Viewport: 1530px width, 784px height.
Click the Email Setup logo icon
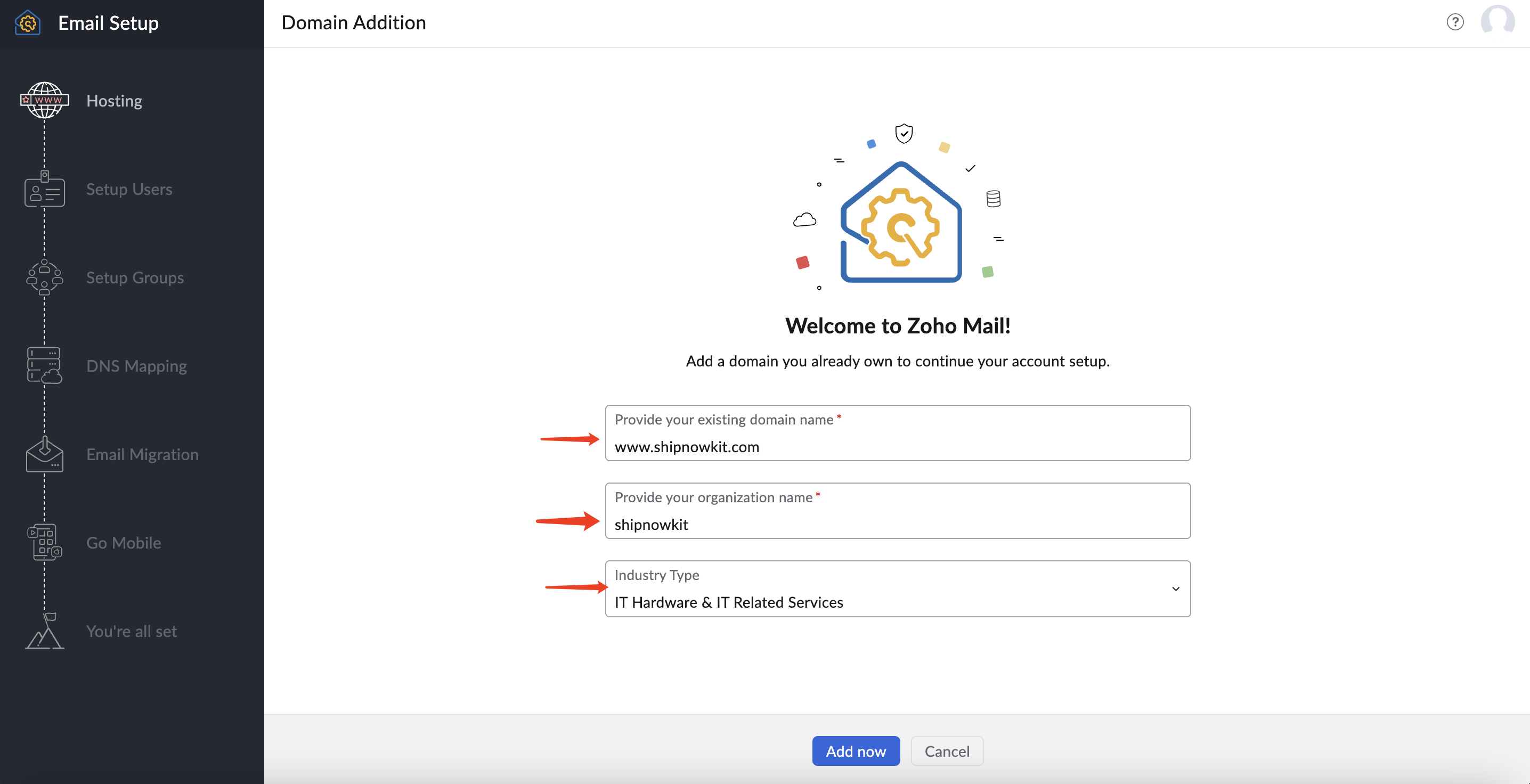[x=27, y=23]
